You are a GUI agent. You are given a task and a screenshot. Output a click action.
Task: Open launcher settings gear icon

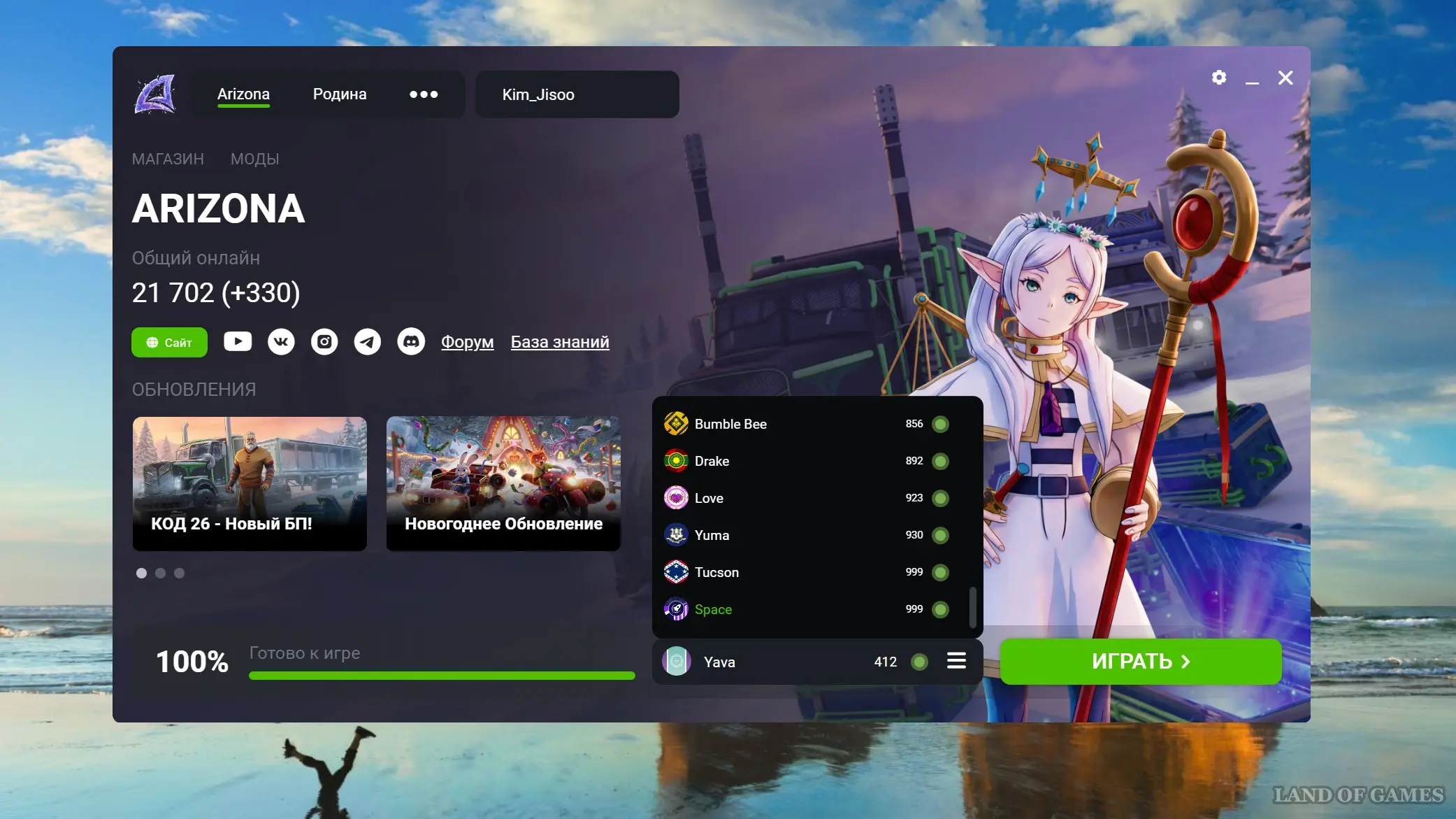(x=1219, y=78)
